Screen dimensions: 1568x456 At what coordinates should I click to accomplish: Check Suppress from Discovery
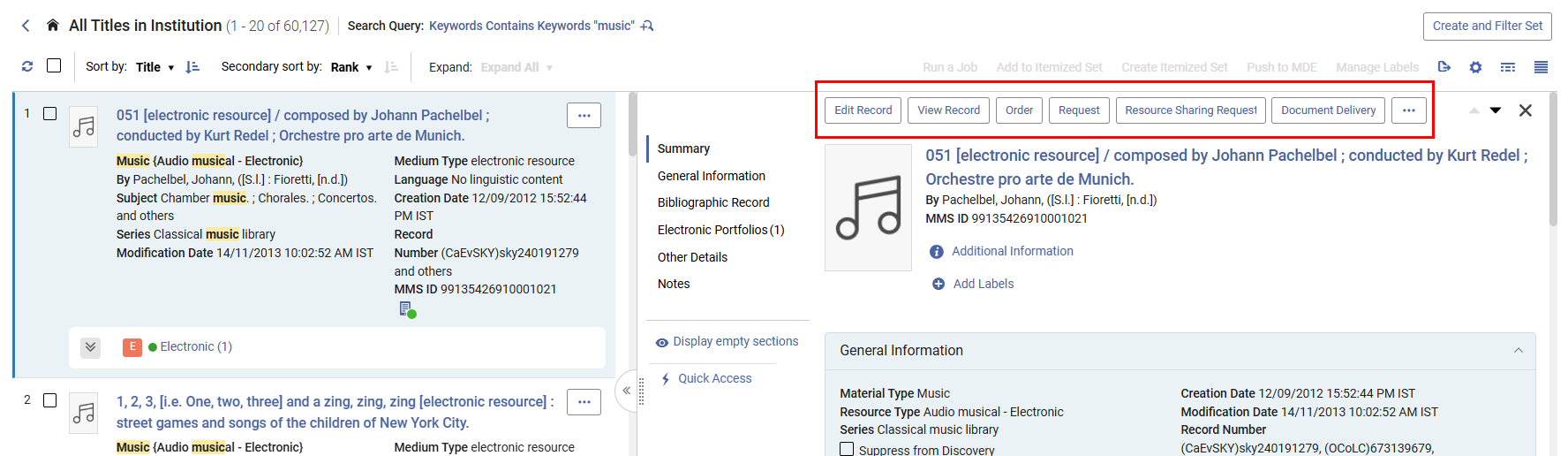848,449
